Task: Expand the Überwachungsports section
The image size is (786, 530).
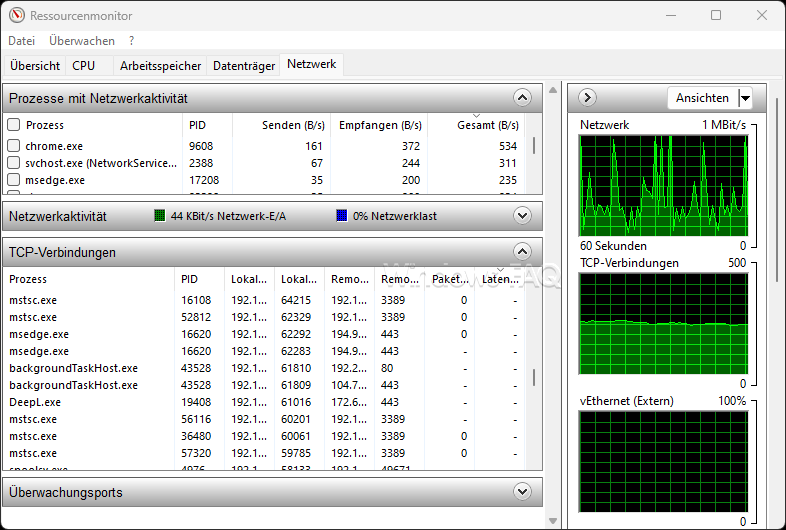Action: 522,491
